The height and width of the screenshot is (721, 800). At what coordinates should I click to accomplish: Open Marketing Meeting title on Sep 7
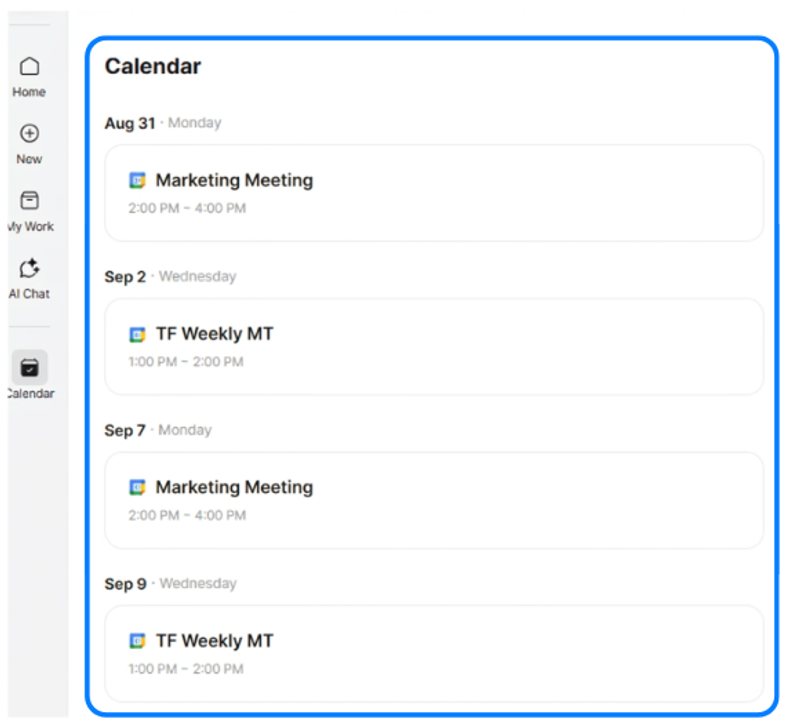pyautogui.click(x=234, y=487)
